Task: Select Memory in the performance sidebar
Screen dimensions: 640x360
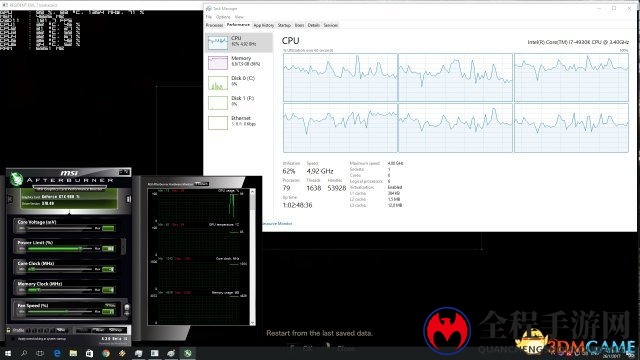Action: click(239, 62)
